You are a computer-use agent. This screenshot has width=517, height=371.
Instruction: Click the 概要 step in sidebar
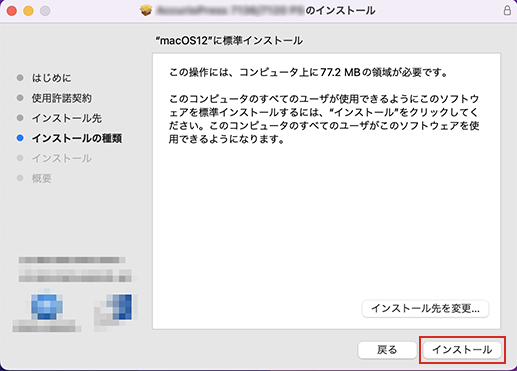coord(41,178)
